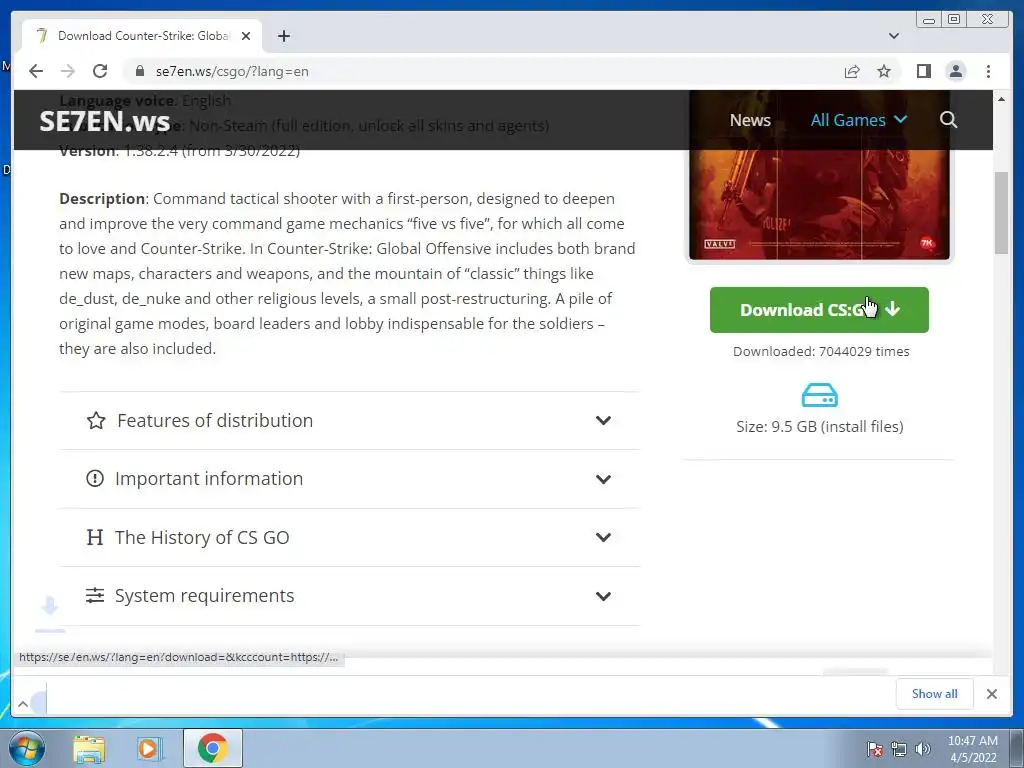The height and width of the screenshot is (768, 1024).
Task: Expand System requirements section
Action: tap(349, 596)
